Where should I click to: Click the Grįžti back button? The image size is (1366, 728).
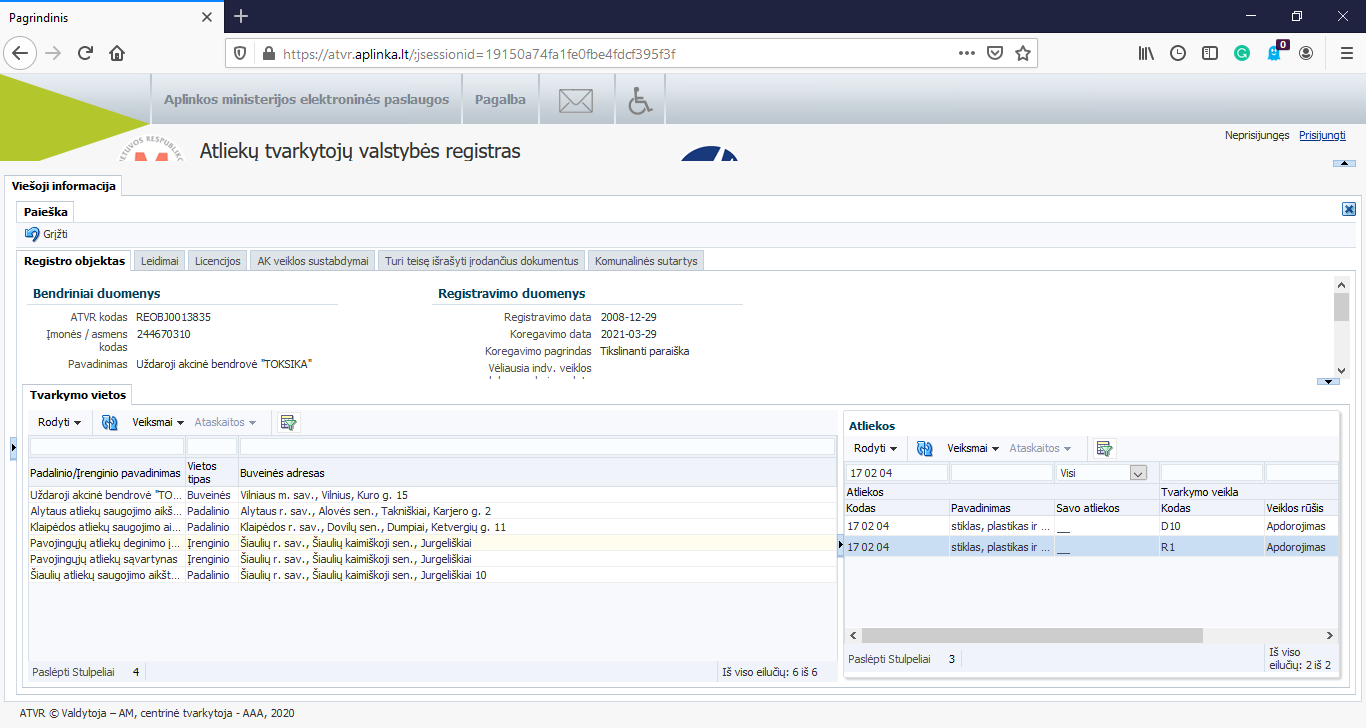(x=46, y=234)
